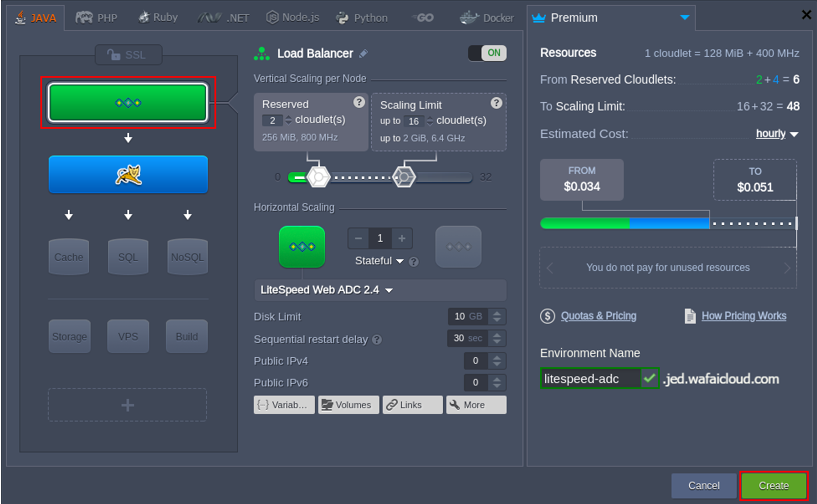Switch to the Docker tab

[x=487, y=18]
